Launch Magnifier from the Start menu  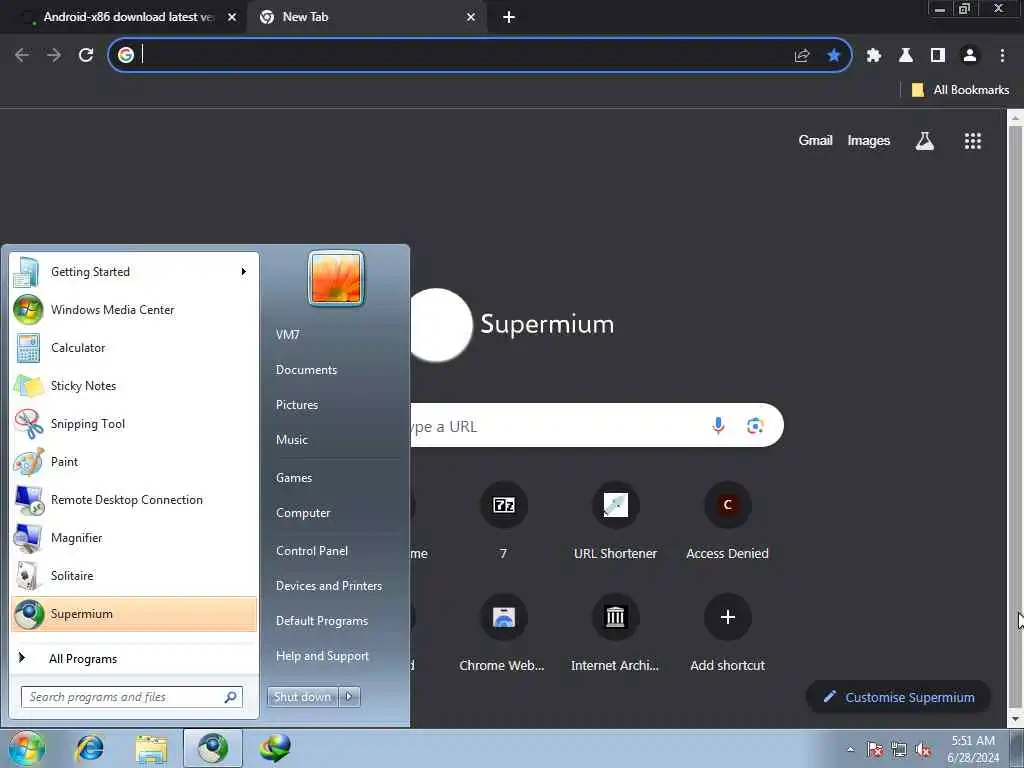(x=134, y=537)
